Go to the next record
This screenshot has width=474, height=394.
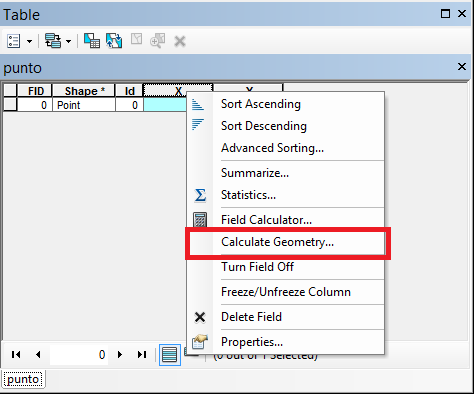pyautogui.click(x=120, y=354)
